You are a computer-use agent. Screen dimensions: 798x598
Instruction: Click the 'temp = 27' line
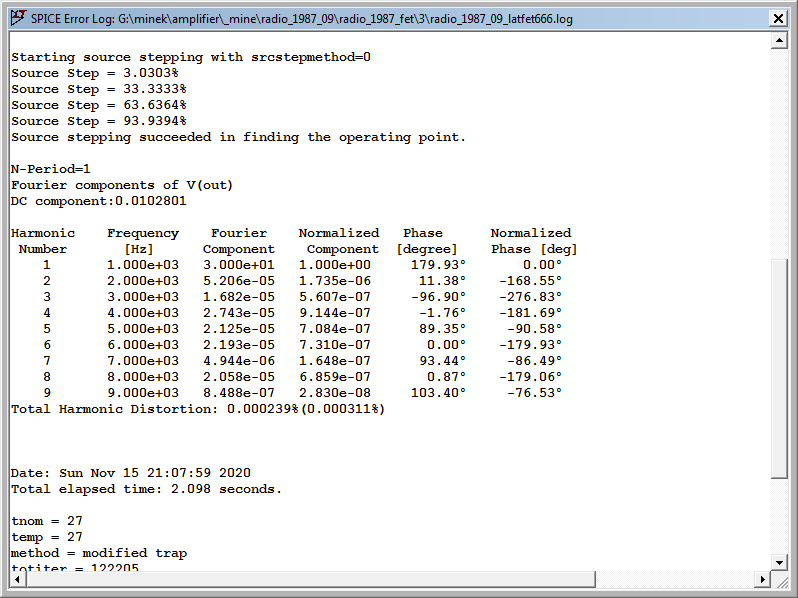46,537
